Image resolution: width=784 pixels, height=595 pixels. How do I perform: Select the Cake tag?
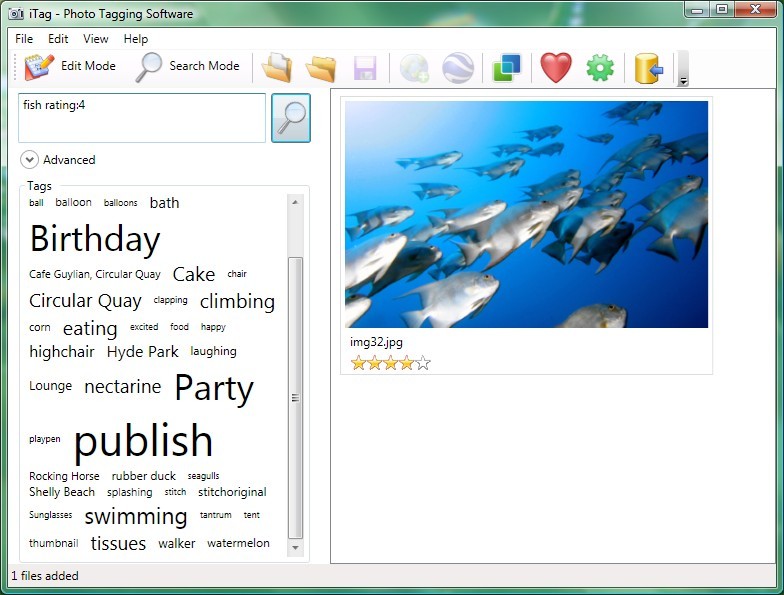click(194, 274)
